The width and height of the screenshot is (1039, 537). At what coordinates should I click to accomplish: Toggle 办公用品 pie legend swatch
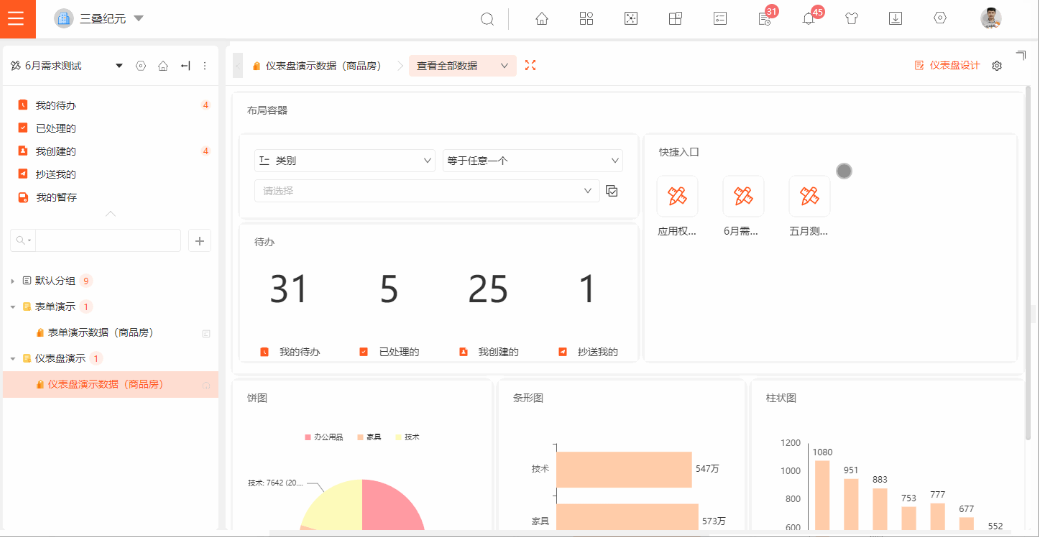point(307,438)
